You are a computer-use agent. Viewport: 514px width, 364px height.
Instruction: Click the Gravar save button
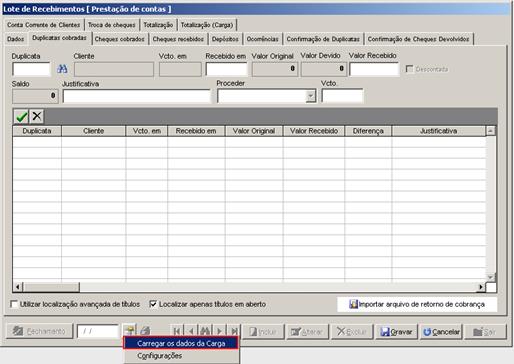(396, 332)
